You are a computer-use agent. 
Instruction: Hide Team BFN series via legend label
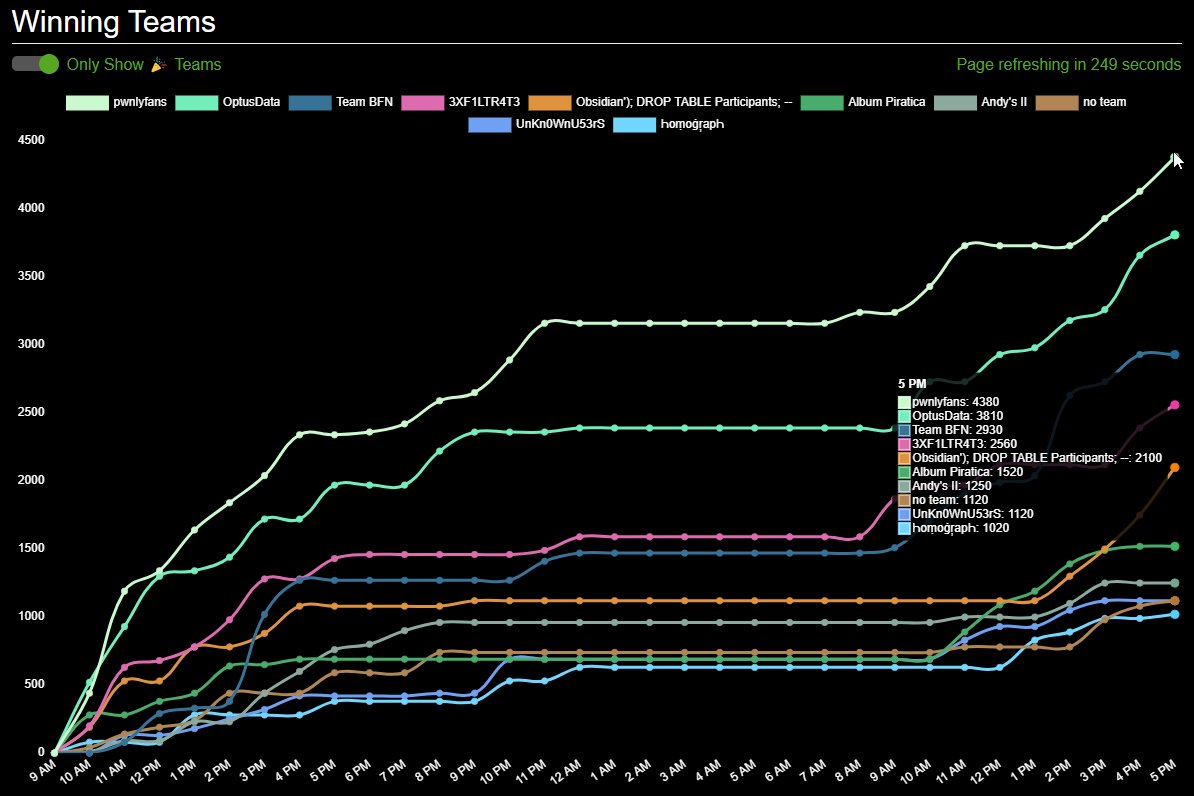[x=365, y=102]
